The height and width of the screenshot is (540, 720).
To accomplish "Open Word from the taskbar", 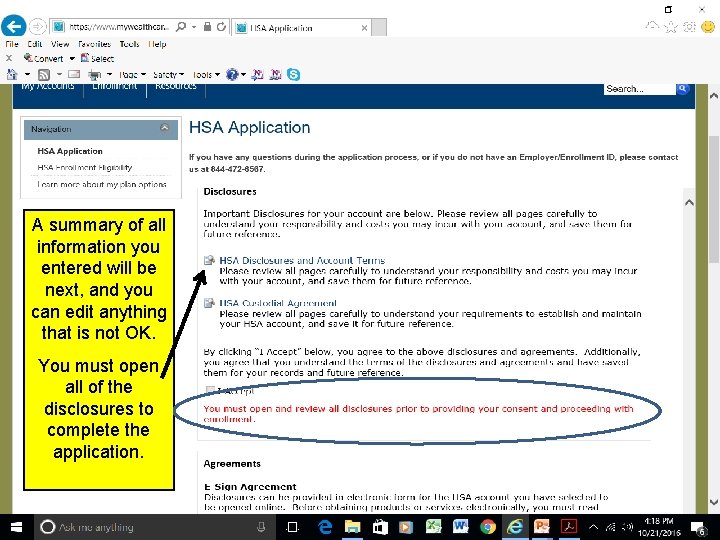I will [x=461, y=526].
